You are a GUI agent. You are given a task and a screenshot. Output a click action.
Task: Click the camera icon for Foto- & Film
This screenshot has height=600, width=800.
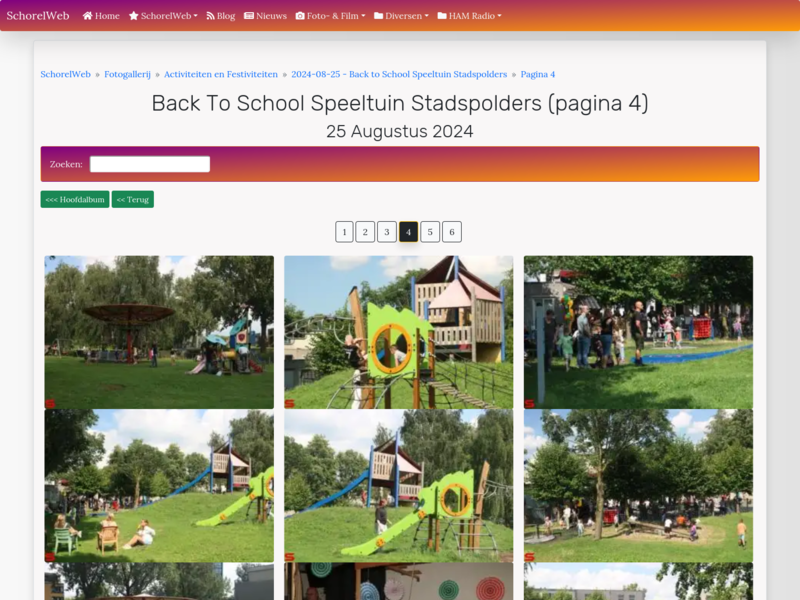[x=300, y=16]
